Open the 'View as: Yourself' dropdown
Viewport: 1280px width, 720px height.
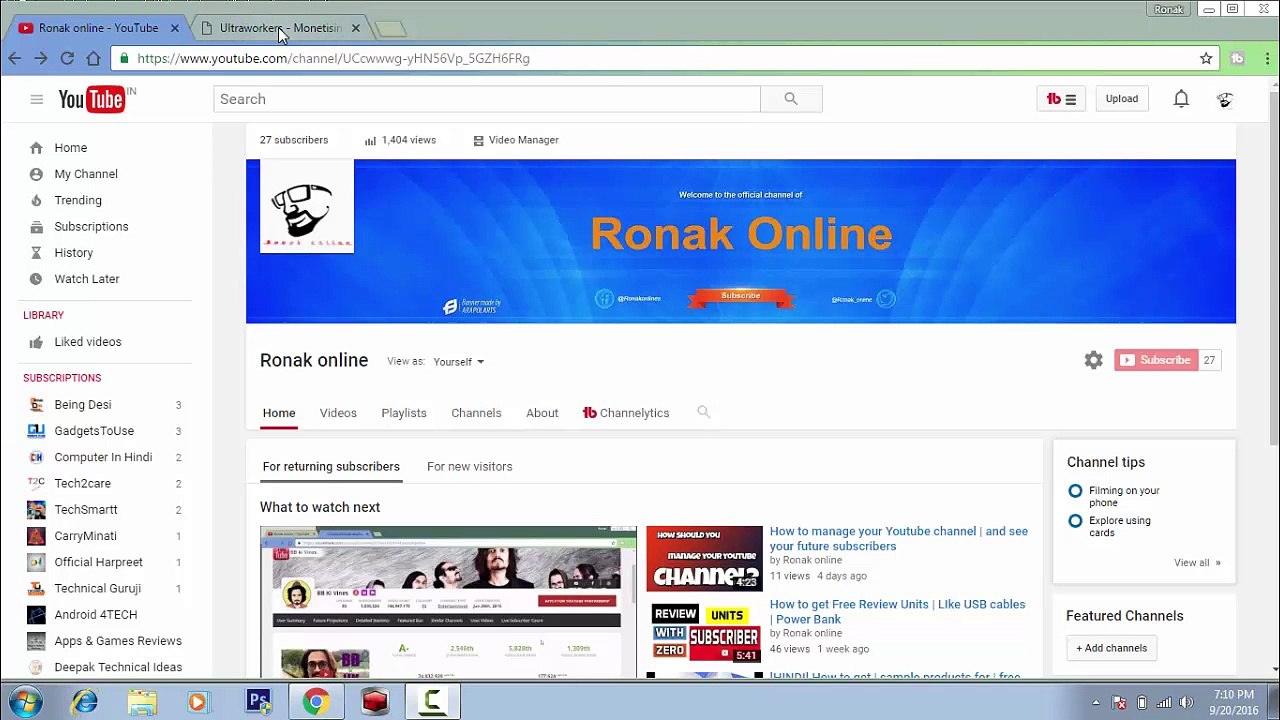(458, 362)
